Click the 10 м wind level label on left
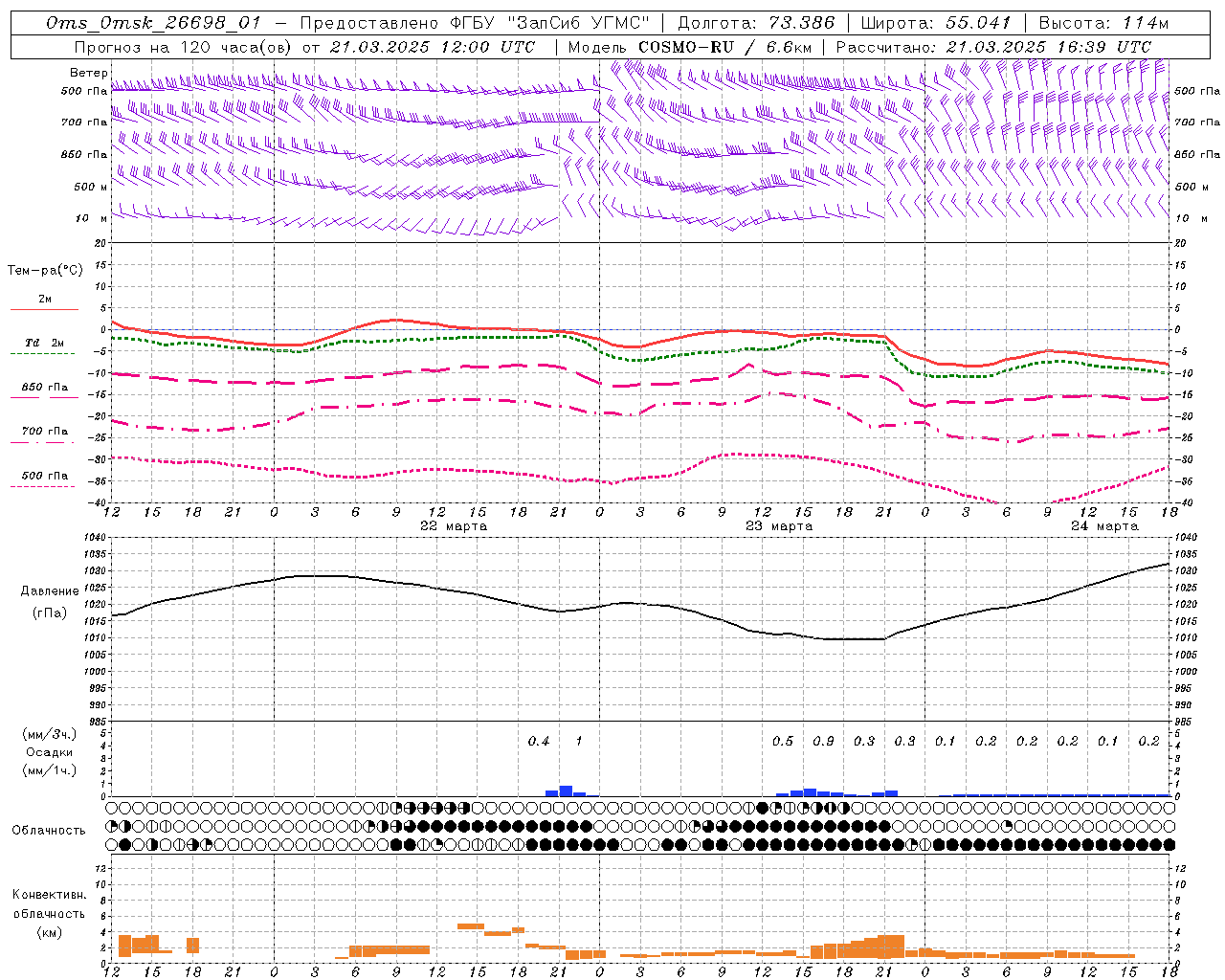Screen dimensions: 1225x980 (93, 219)
